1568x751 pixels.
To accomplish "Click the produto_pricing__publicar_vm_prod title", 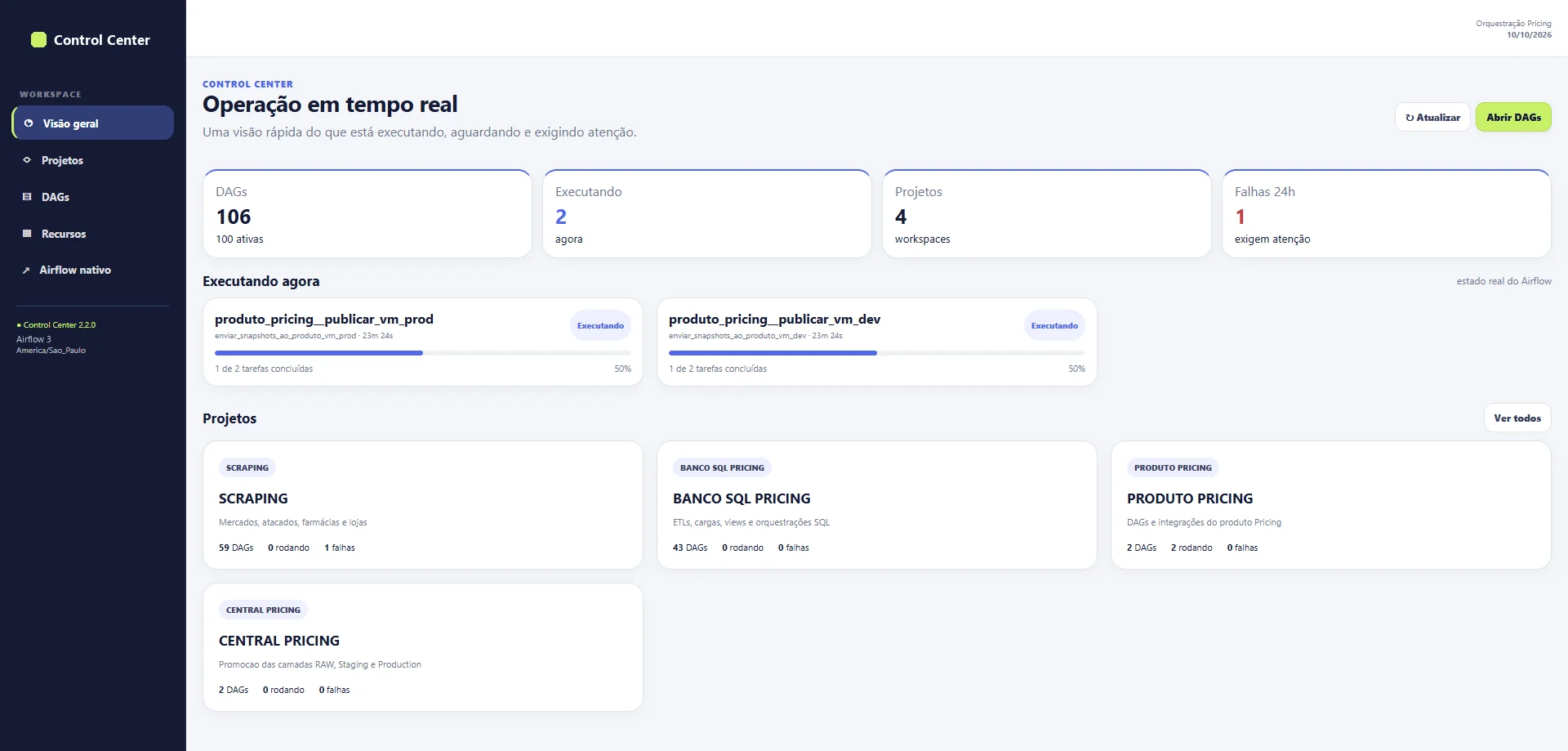I will [324, 320].
